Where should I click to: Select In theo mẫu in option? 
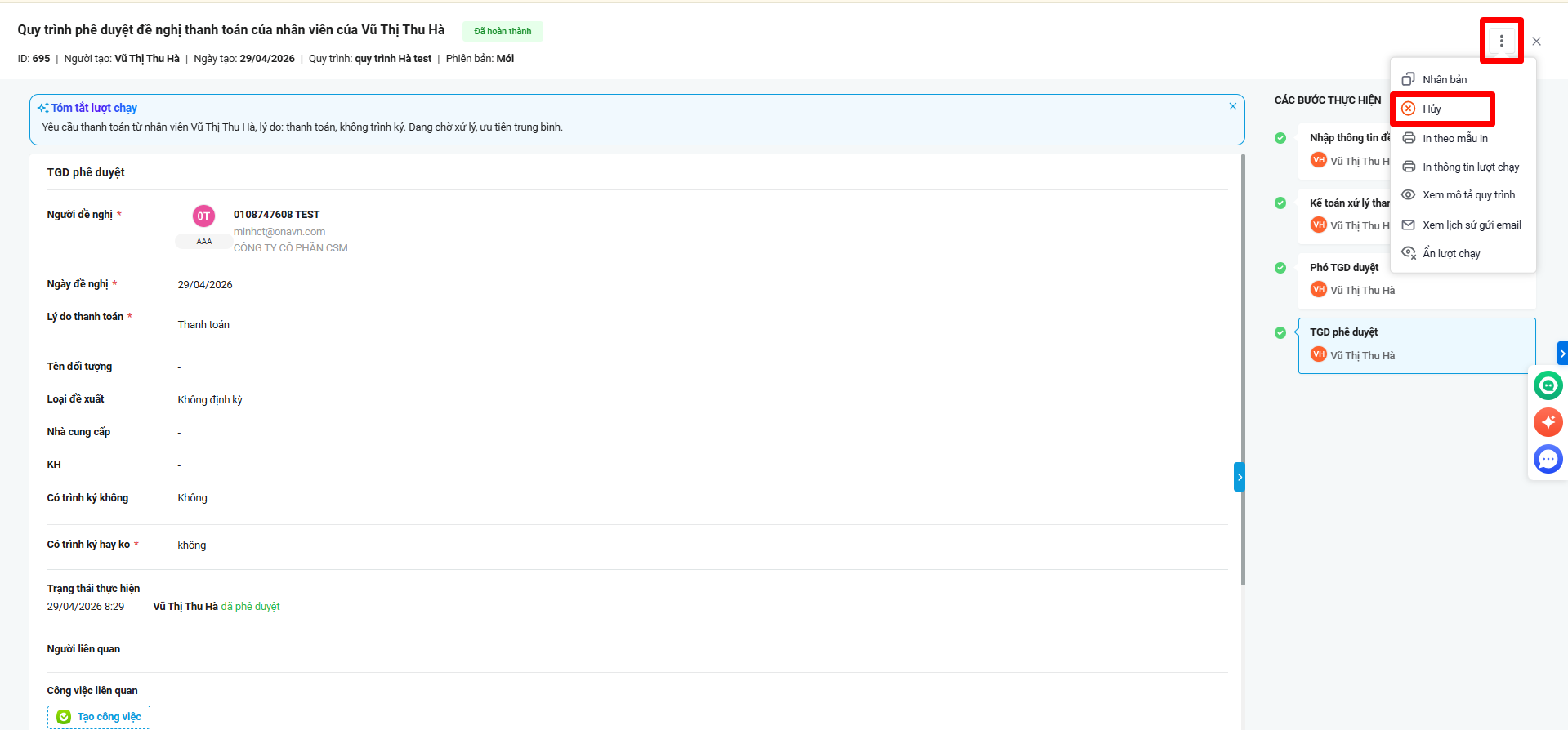tap(1463, 138)
